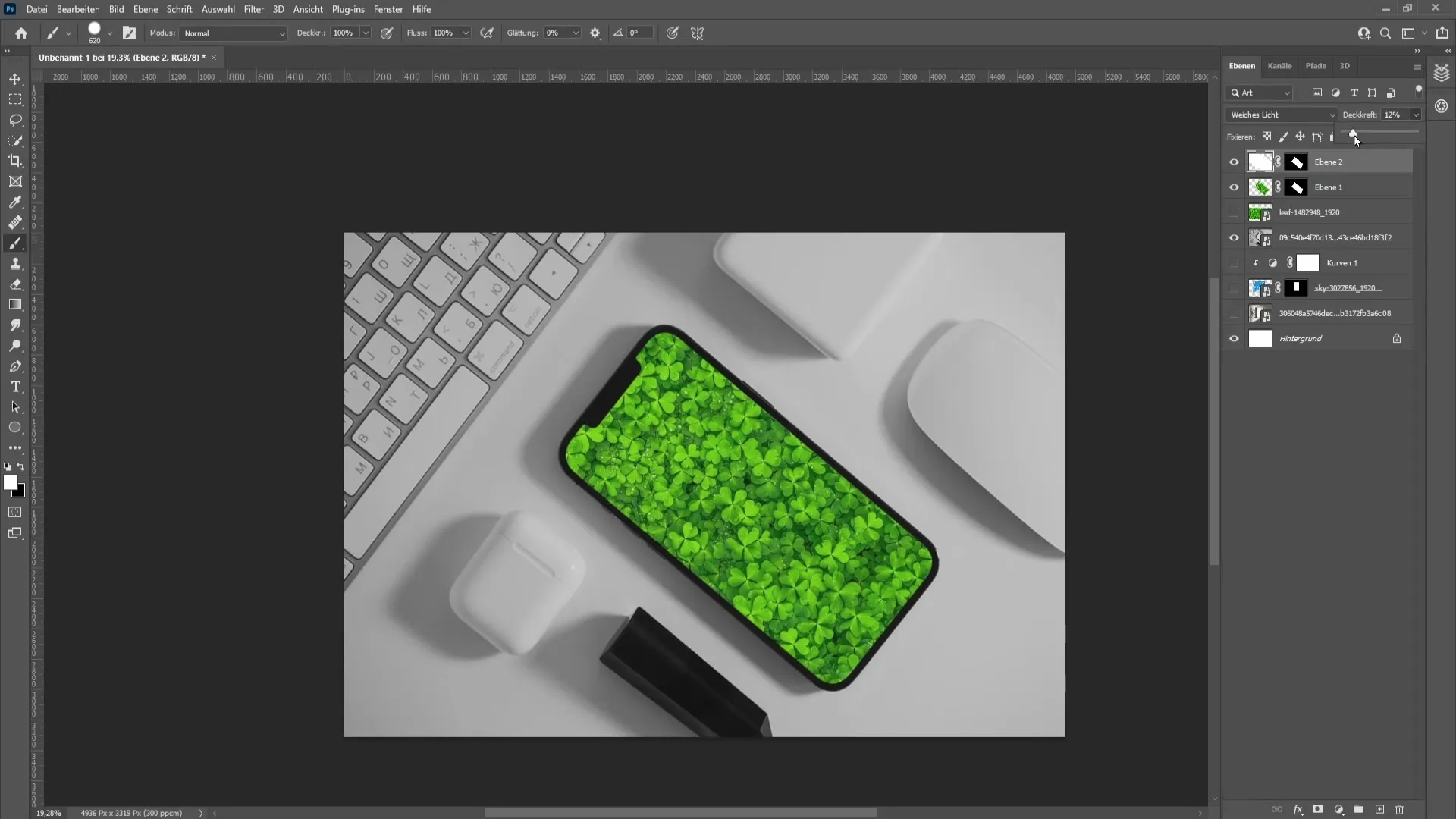Select the Clone Stamp tool
This screenshot has width=1456, height=819.
[15, 263]
